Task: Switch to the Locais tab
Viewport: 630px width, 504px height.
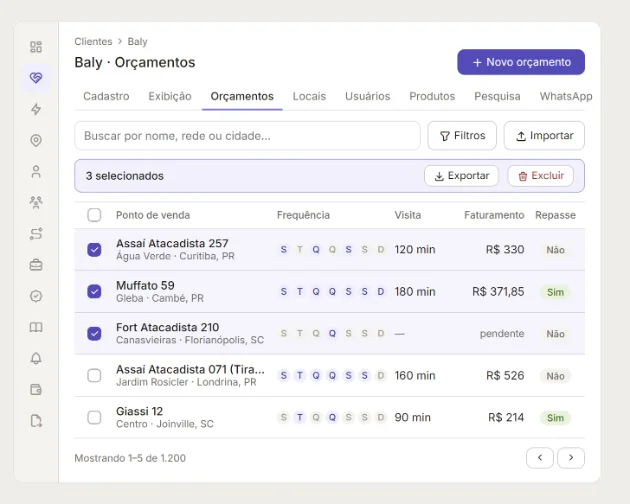Action: point(309,96)
